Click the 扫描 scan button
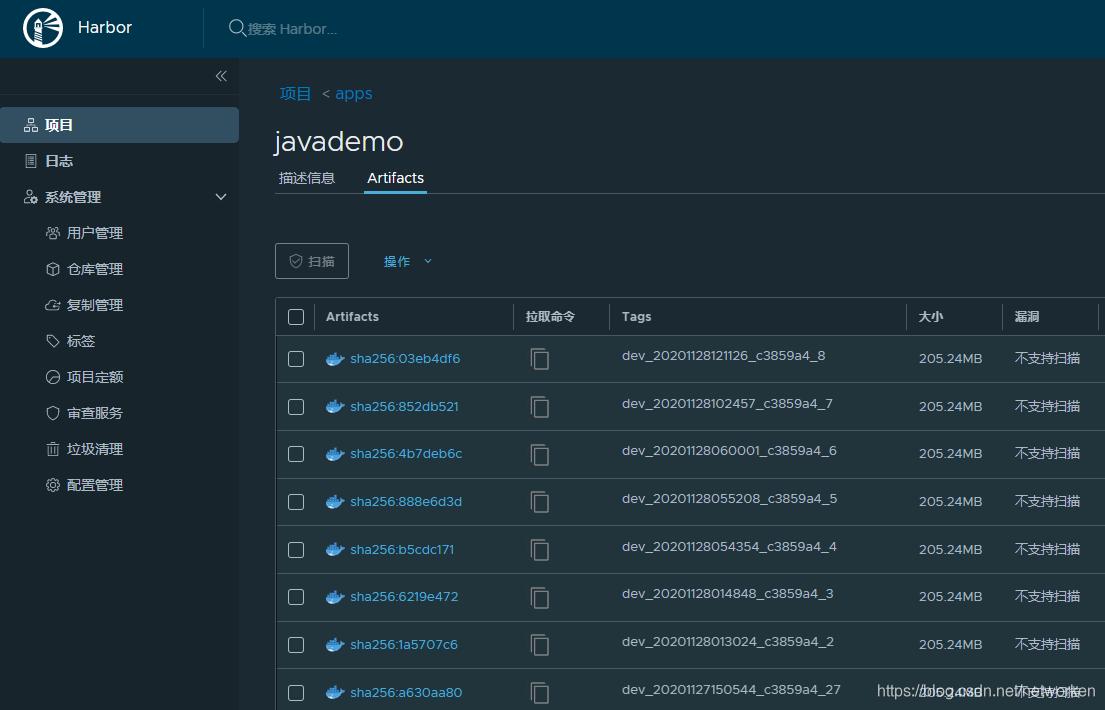This screenshot has width=1105, height=710. click(x=312, y=261)
